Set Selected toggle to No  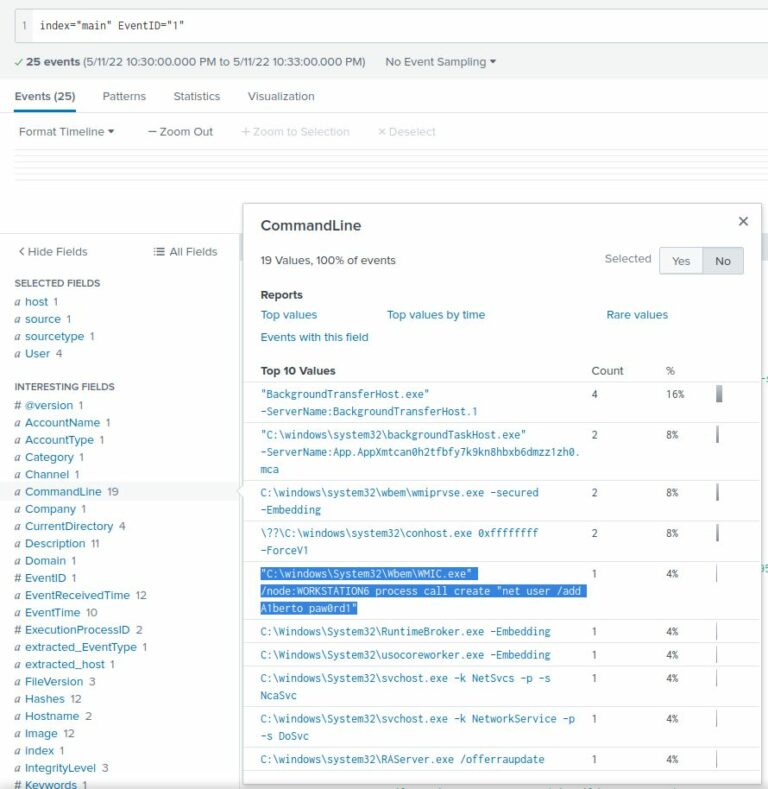click(722, 261)
